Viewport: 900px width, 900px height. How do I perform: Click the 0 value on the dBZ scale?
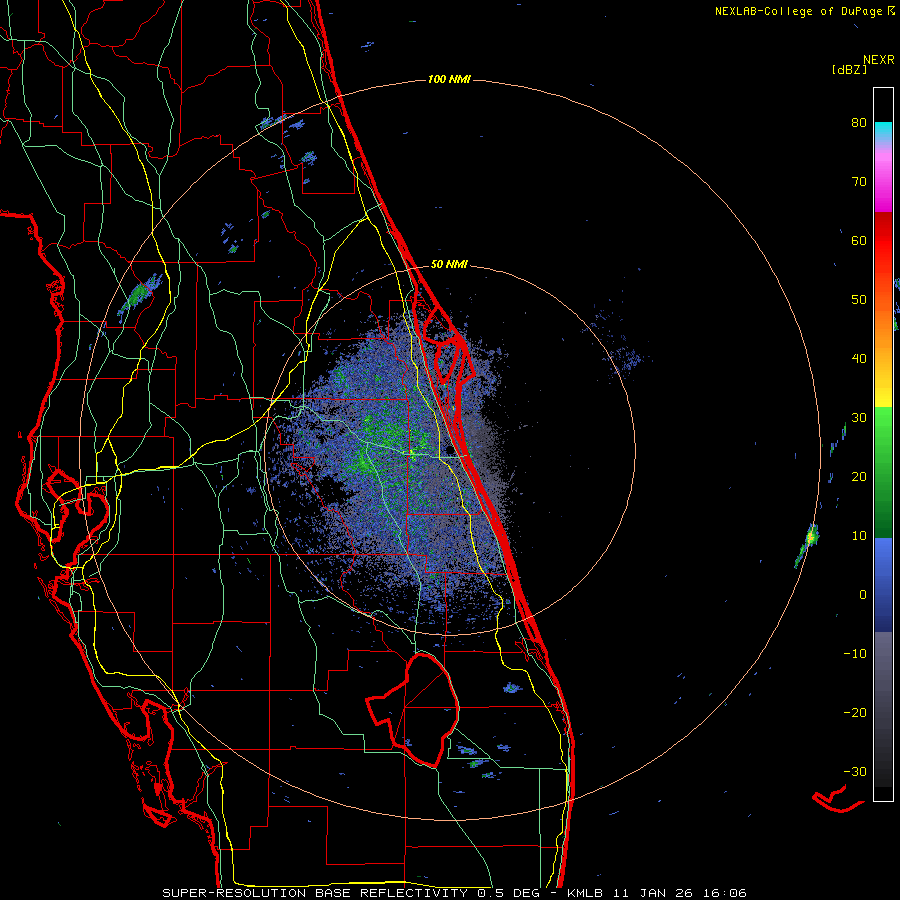863,595
